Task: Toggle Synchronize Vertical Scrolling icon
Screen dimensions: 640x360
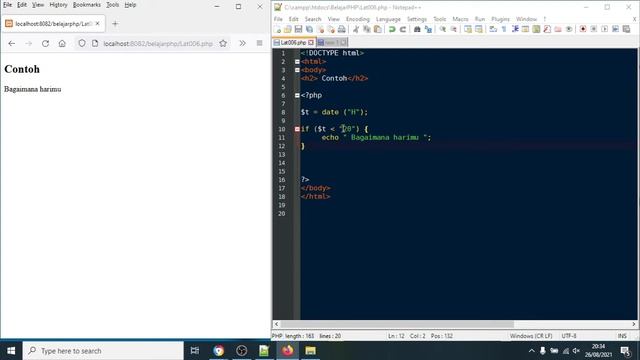Action: pos(468,29)
